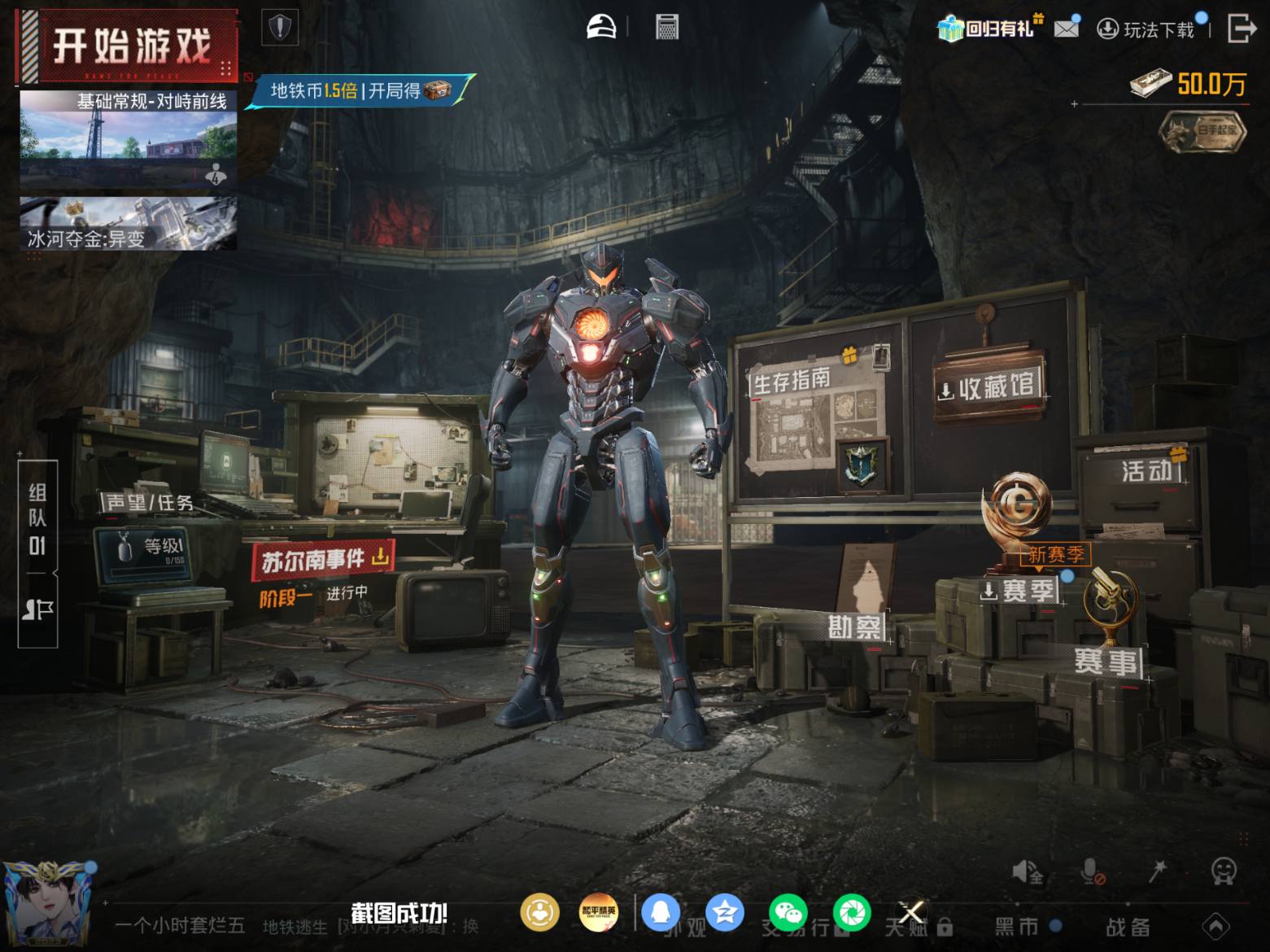Viewport: 1270px width, 952px height.
Task: Open the player avatar profile
Action: point(48,906)
